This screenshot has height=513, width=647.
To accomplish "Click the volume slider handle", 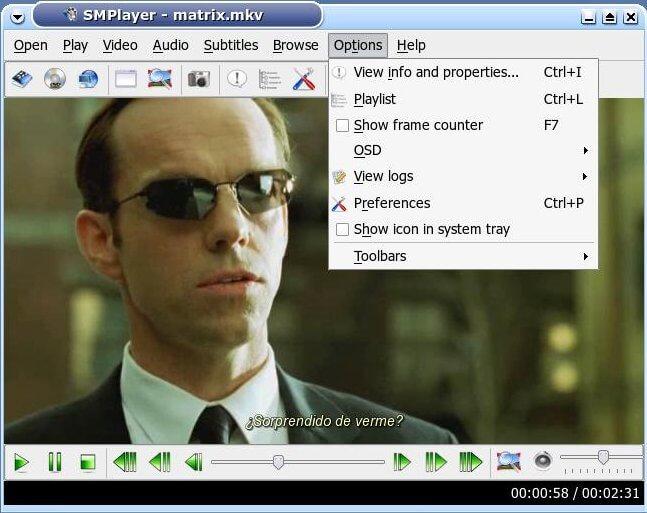I will pyautogui.click(x=603, y=457).
